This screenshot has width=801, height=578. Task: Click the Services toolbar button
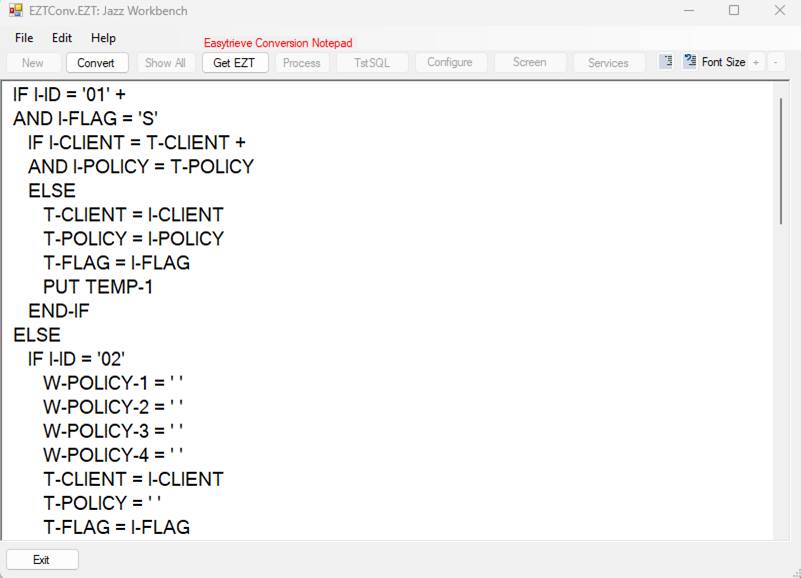[x=608, y=62]
